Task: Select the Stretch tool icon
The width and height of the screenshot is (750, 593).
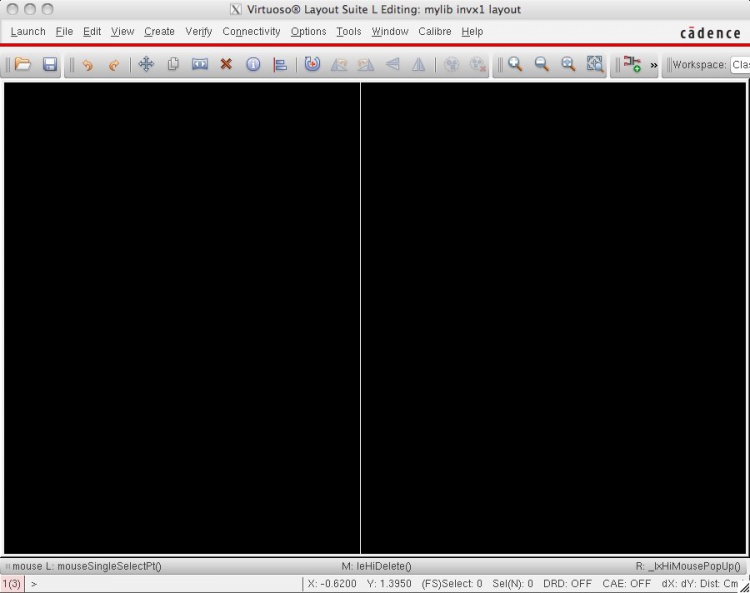Action: (x=199, y=65)
